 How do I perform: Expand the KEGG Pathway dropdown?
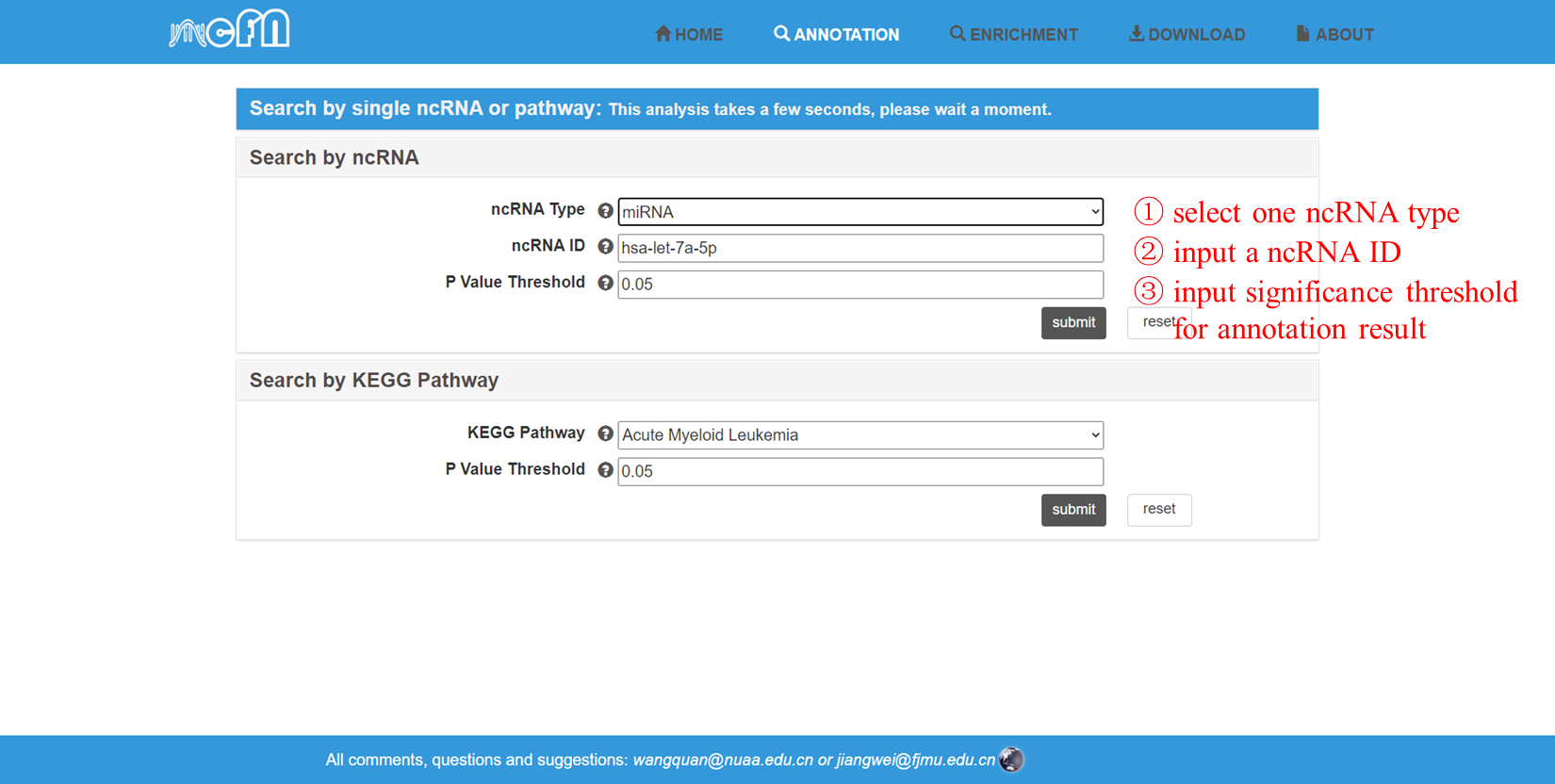pos(859,435)
